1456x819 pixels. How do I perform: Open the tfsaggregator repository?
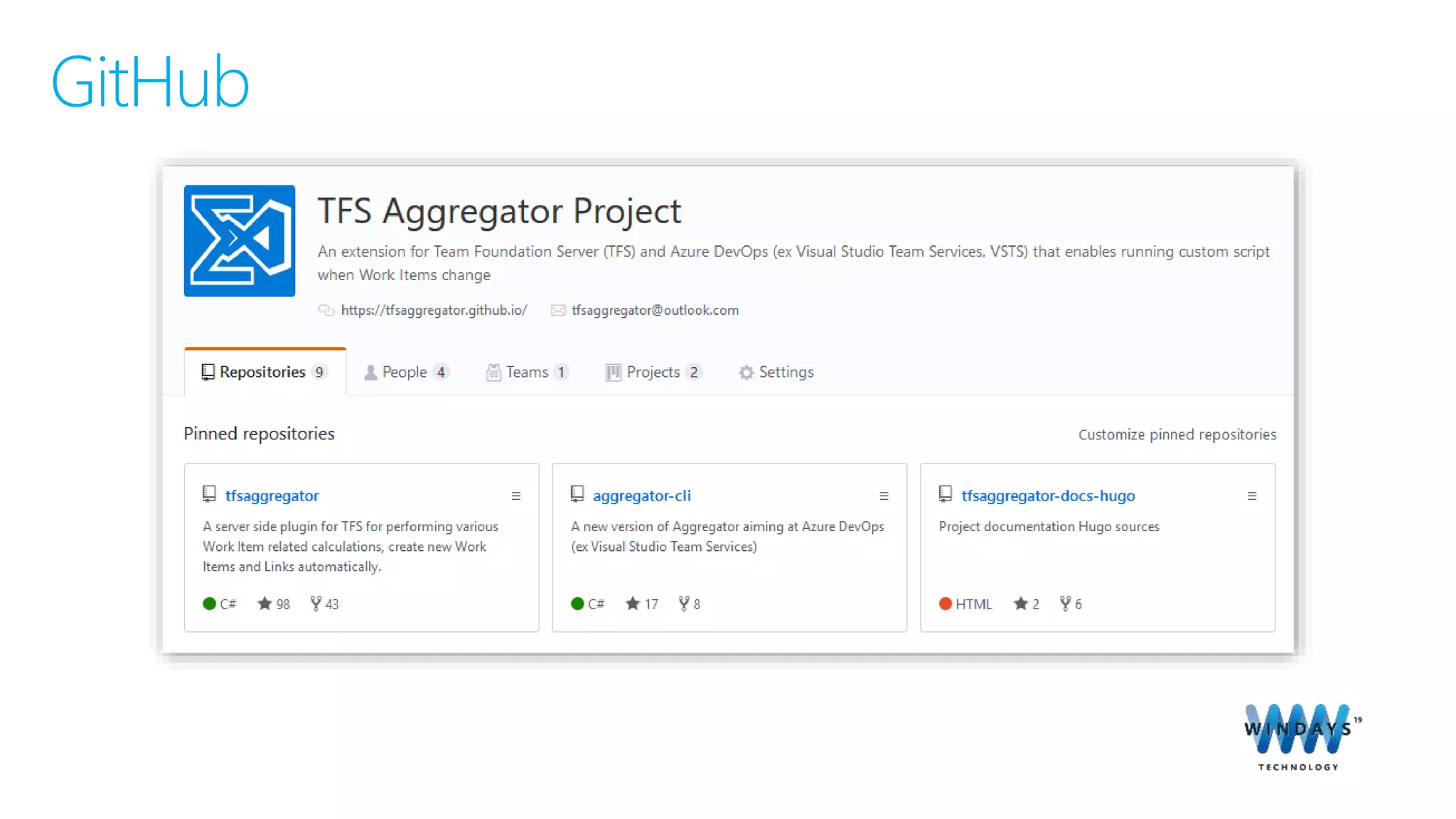pyautogui.click(x=272, y=496)
